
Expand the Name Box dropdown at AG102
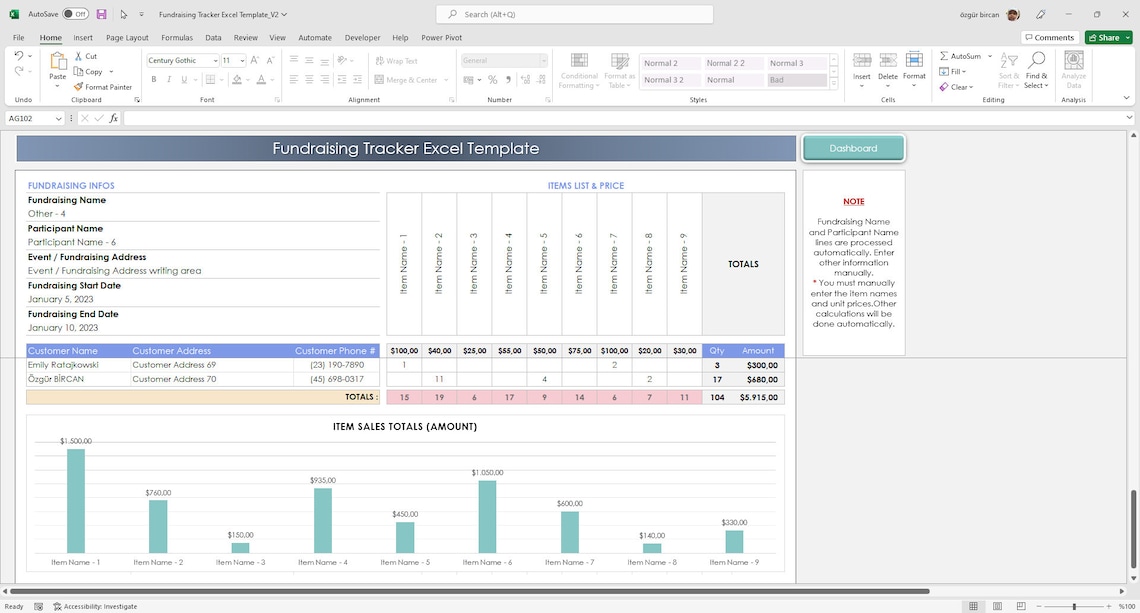[58, 118]
